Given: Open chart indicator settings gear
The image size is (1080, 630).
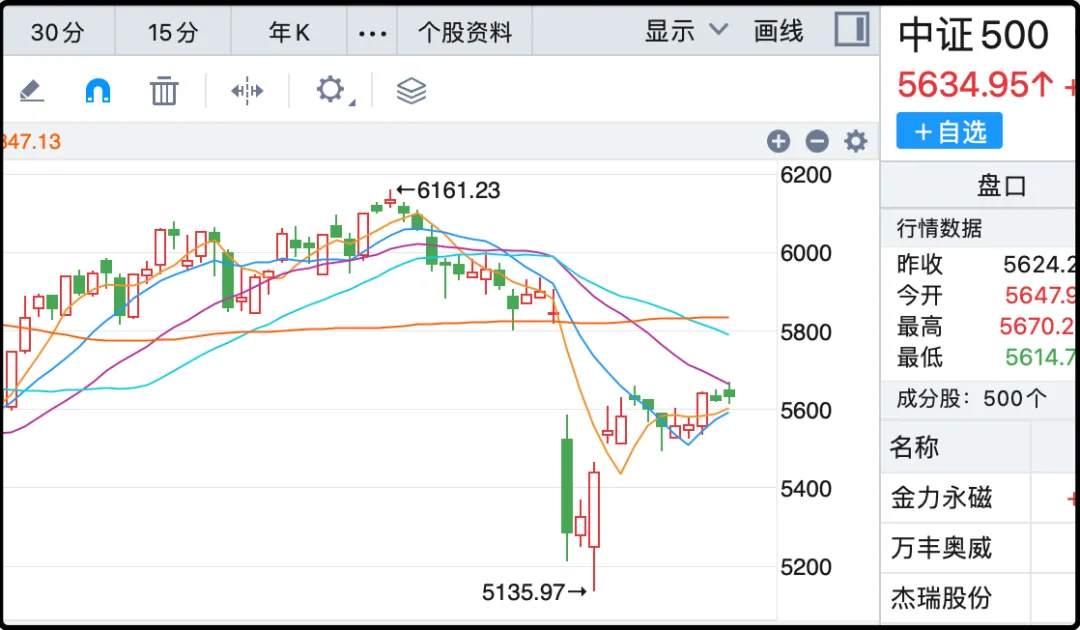Looking at the screenshot, I should coord(856,142).
